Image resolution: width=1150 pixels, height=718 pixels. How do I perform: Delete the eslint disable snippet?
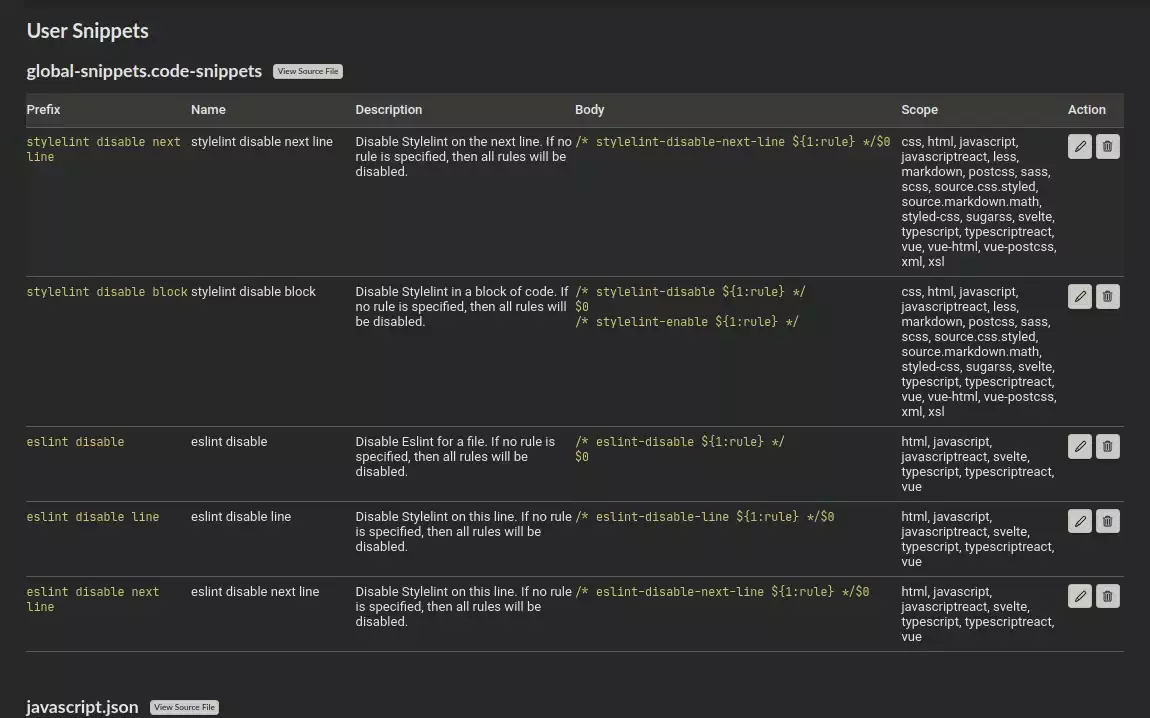(1107, 446)
